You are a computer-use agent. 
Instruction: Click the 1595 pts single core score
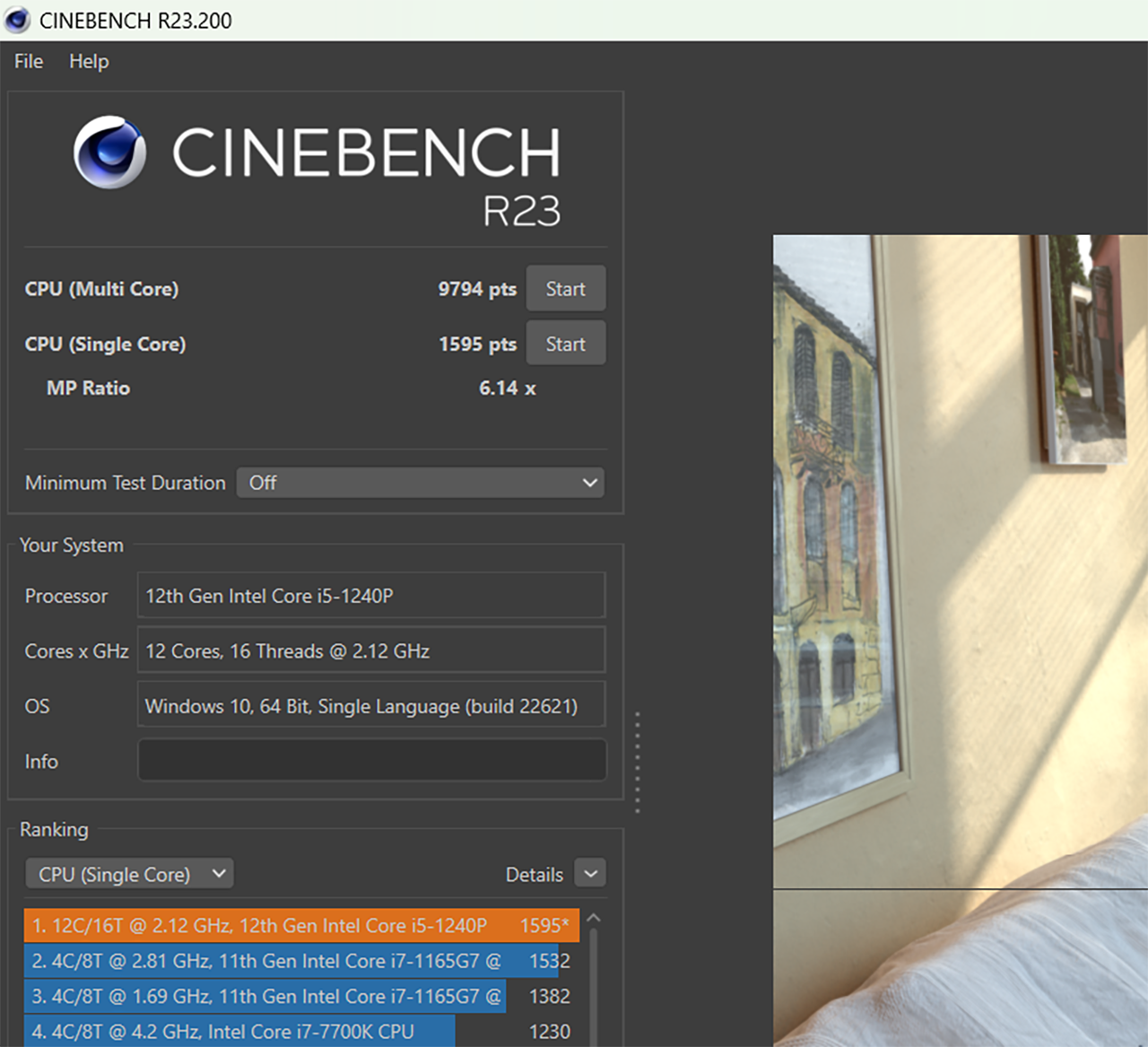[477, 344]
